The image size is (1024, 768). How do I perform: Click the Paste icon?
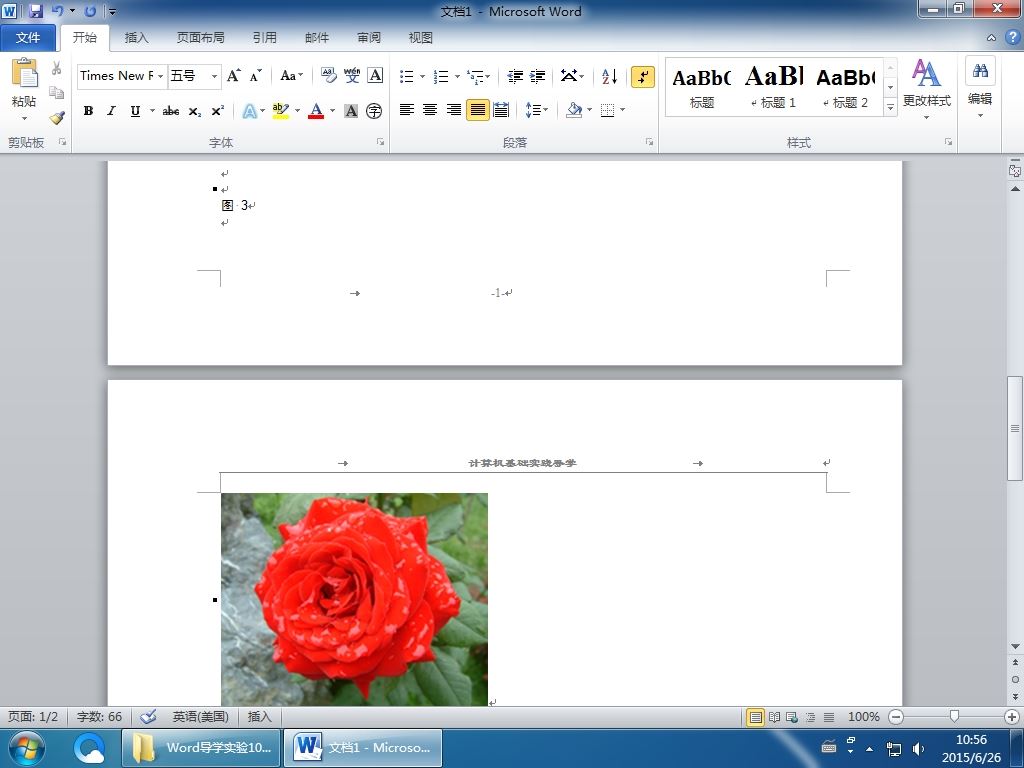[24, 73]
